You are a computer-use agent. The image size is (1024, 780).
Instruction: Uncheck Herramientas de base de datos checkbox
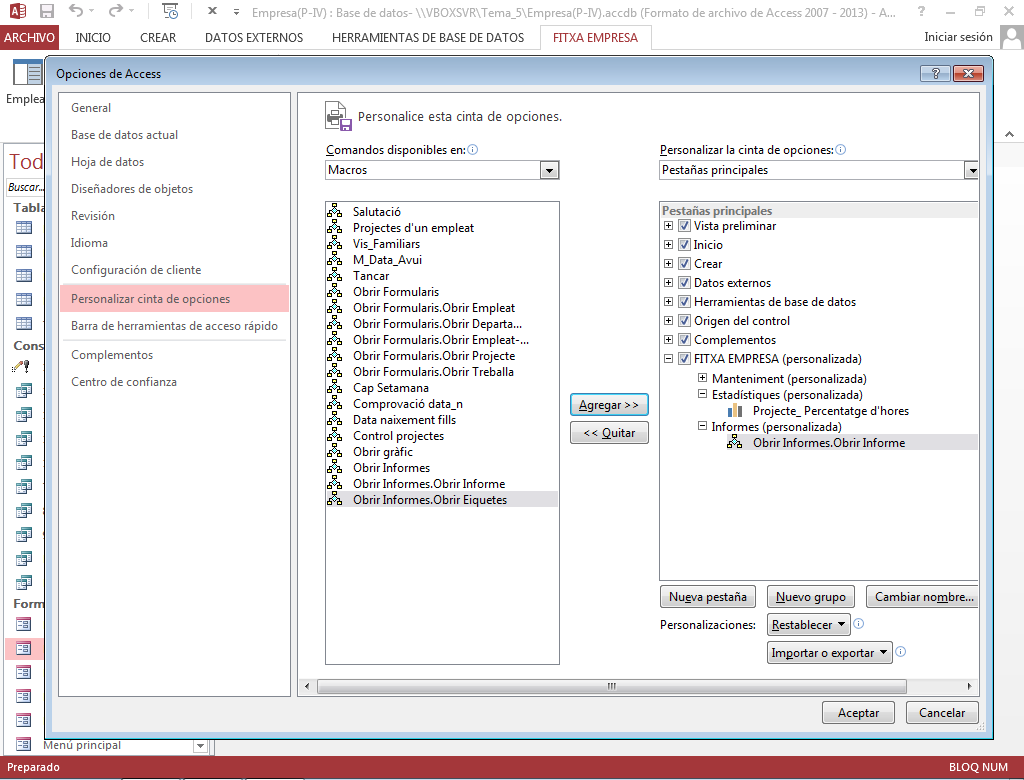[684, 302]
